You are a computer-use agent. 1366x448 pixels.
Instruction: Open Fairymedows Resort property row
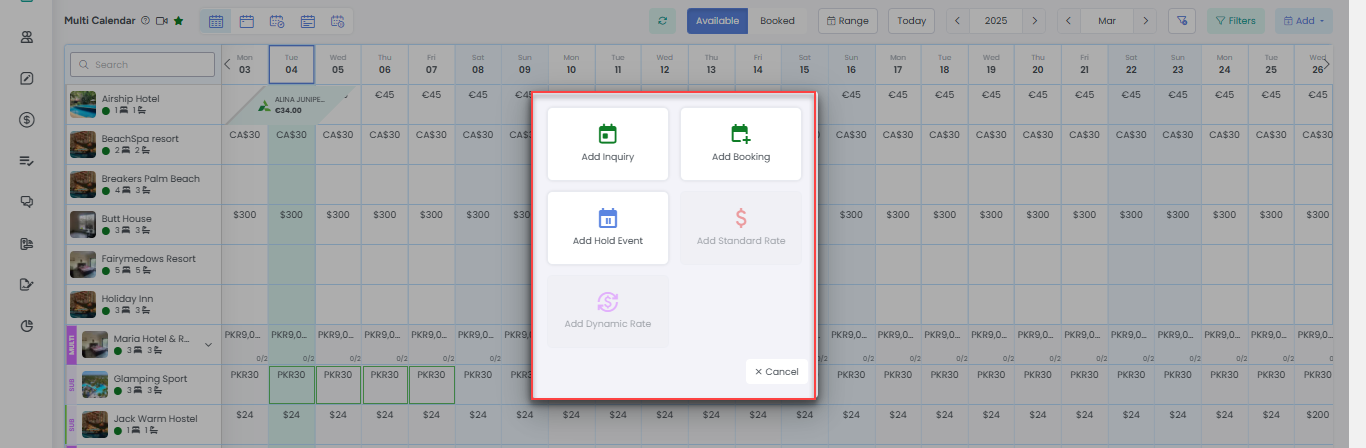pyautogui.click(x=143, y=264)
